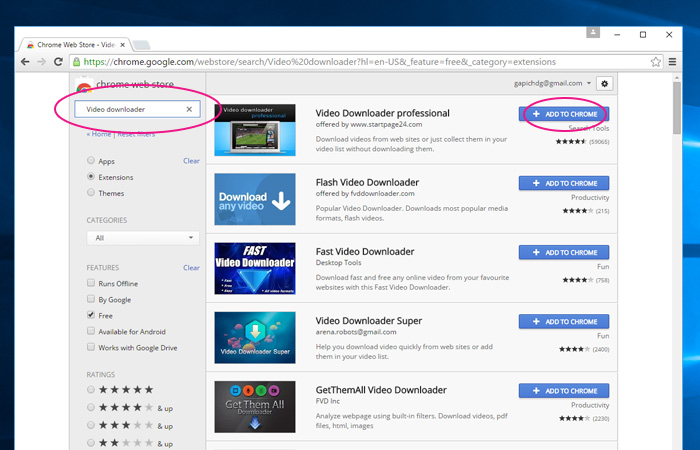Open web store settings gear
This screenshot has width=700, height=450.
(604, 83)
